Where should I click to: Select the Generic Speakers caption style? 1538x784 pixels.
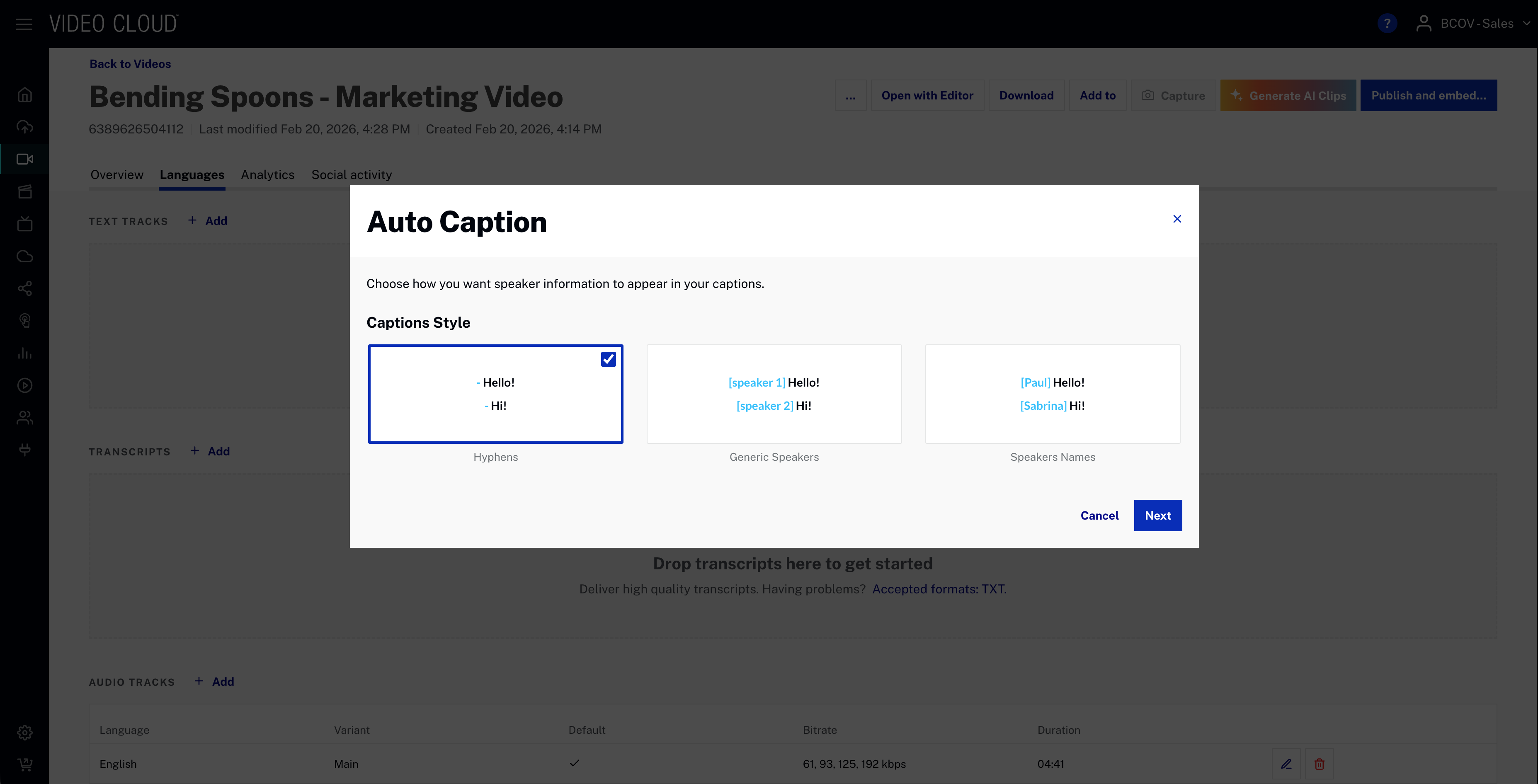coord(774,394)
